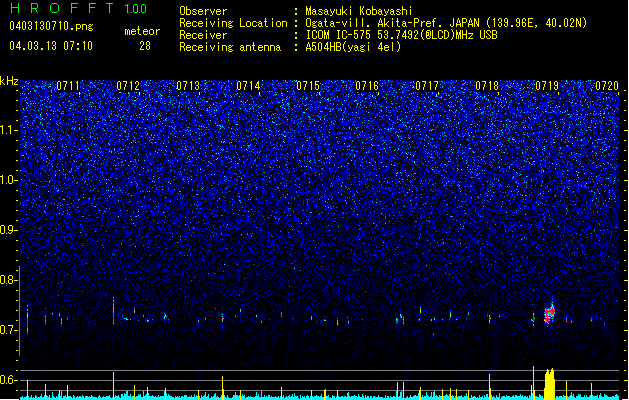629x400 pixels.
Task: Click the A504HB(yagi 4el) antenna text
Action: tap(353, 47)
